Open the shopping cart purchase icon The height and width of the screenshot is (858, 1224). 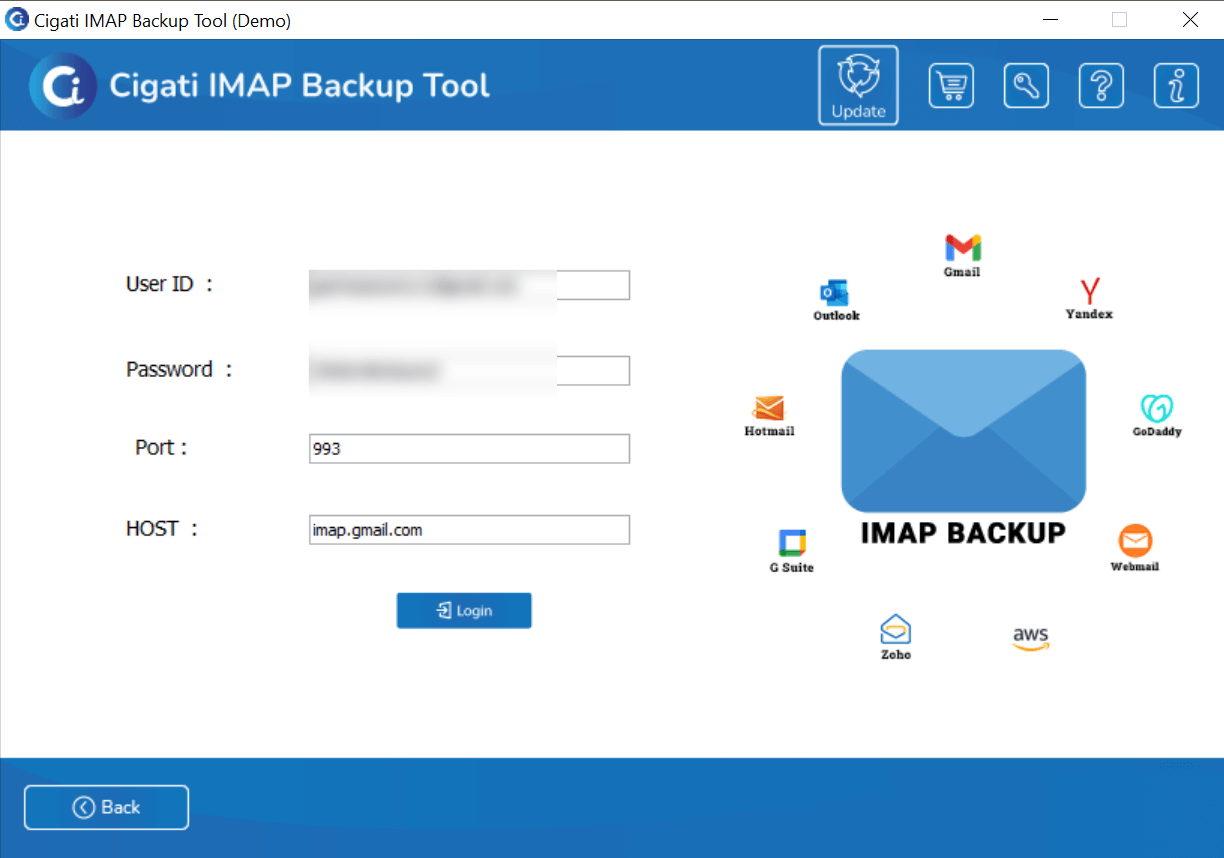click(951, 86)
